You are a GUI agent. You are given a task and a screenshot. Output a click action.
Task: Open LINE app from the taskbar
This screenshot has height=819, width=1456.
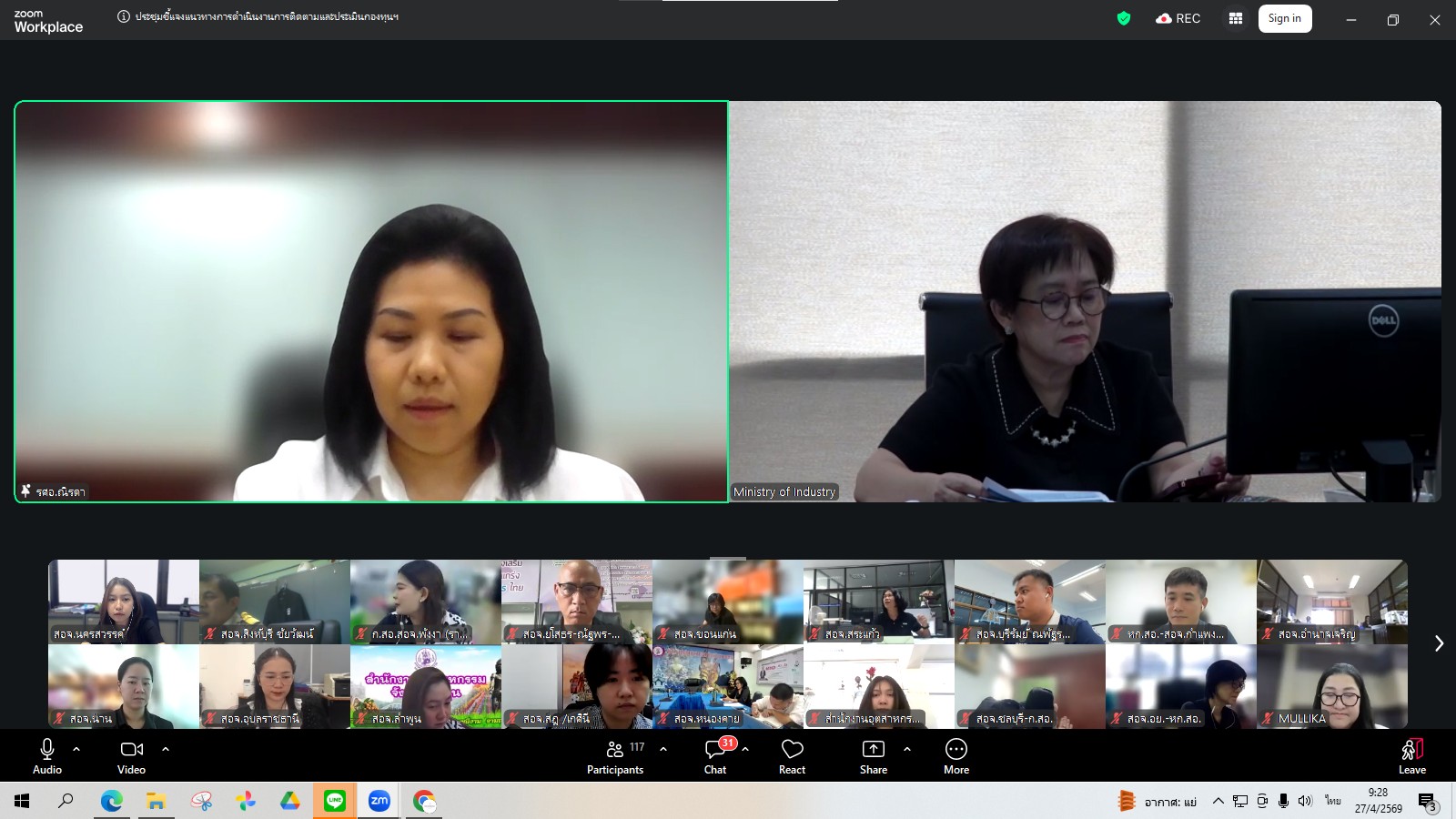click(335, 801)
